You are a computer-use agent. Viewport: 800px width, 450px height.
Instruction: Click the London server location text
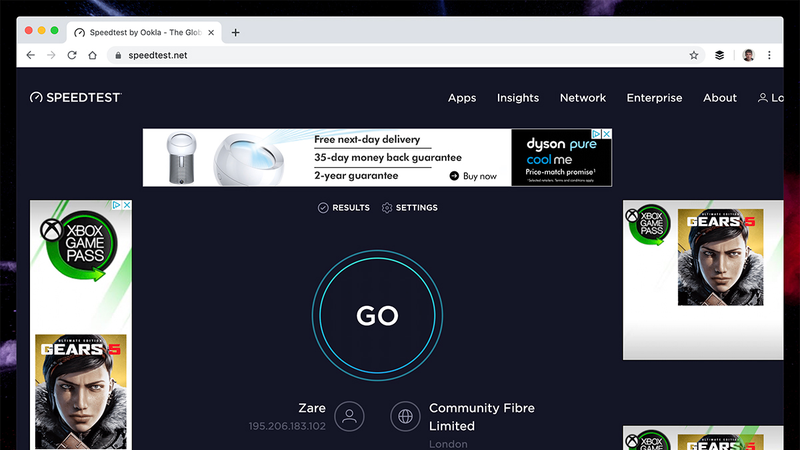(448, 444)
